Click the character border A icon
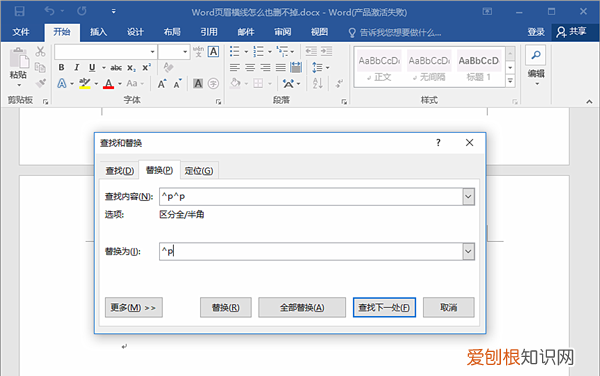600x376 pixels. pos(214,52)
